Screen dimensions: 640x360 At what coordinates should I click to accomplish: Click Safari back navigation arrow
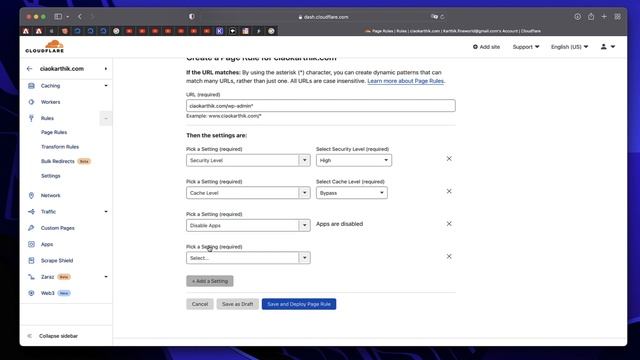click(80, 17)
